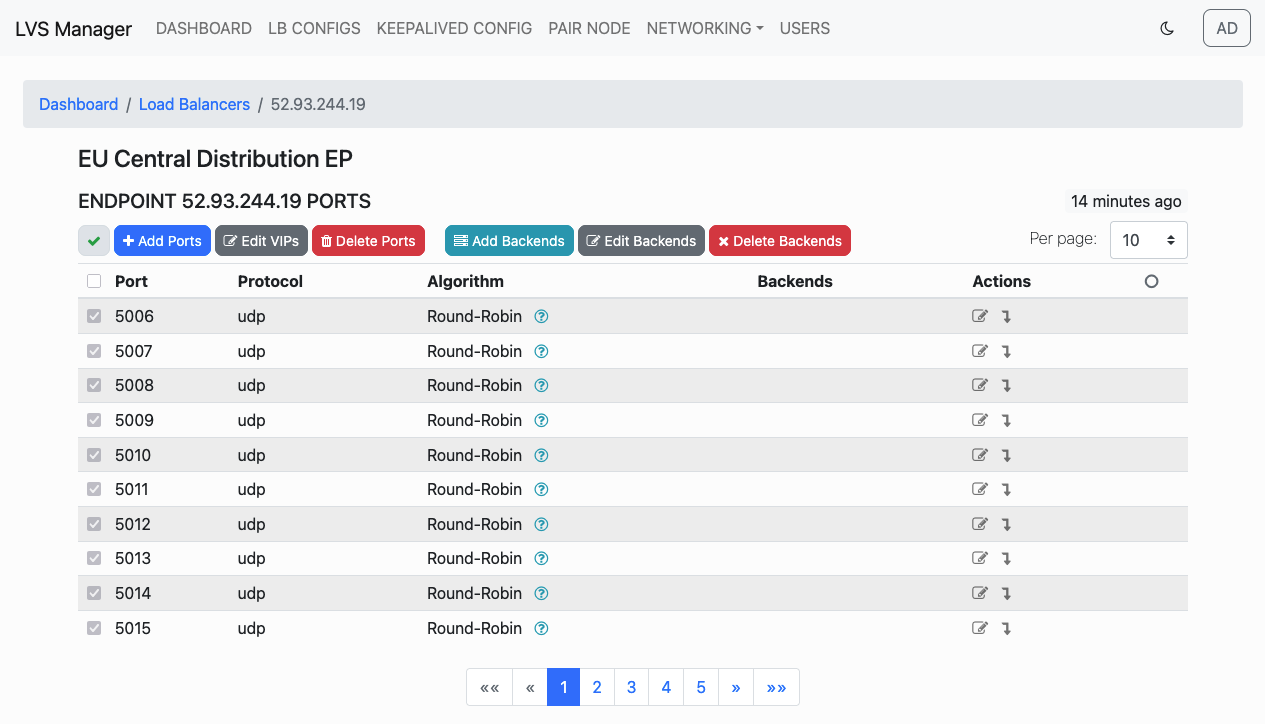Viewport: 1265px width, 724px height.
Task: Click the green checkmark toolbar button
Action: coord(94,241)
